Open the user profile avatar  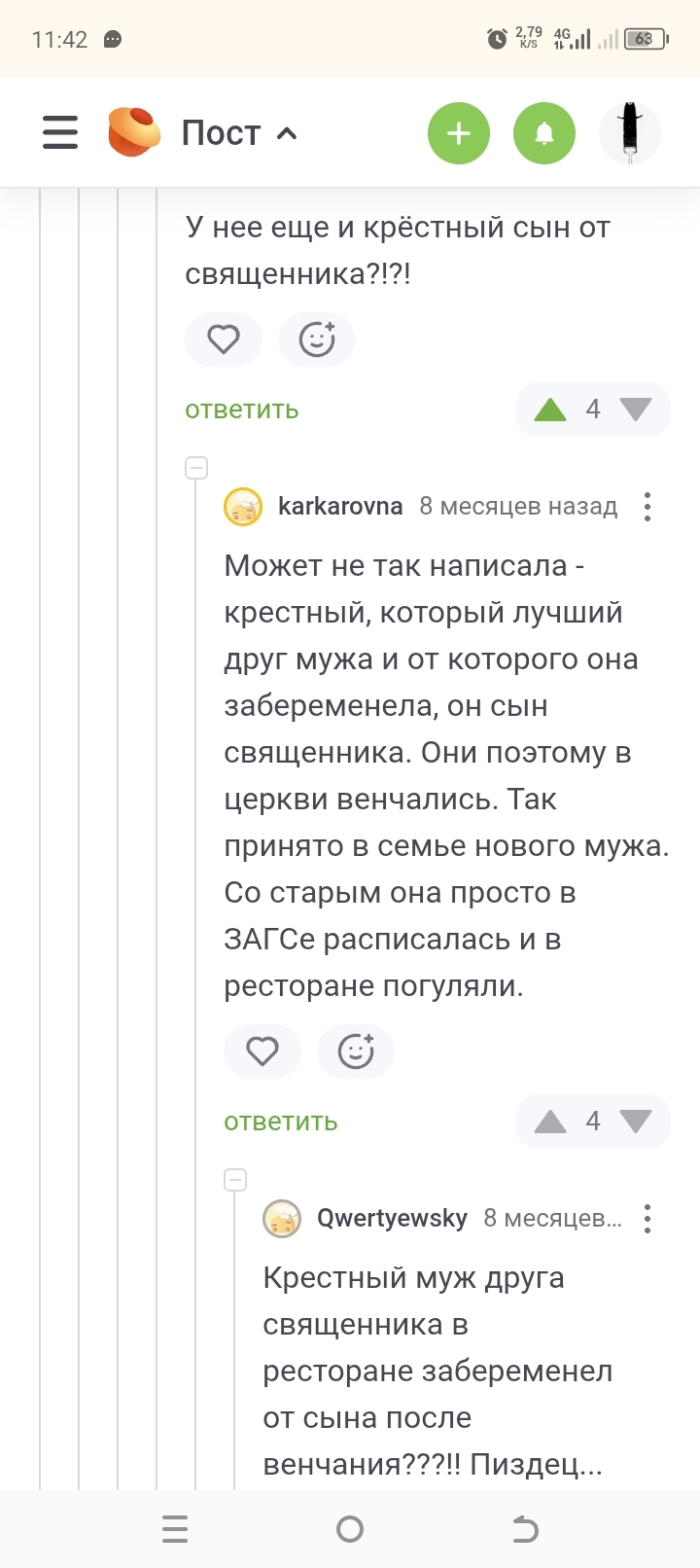[x=630, y=132]
